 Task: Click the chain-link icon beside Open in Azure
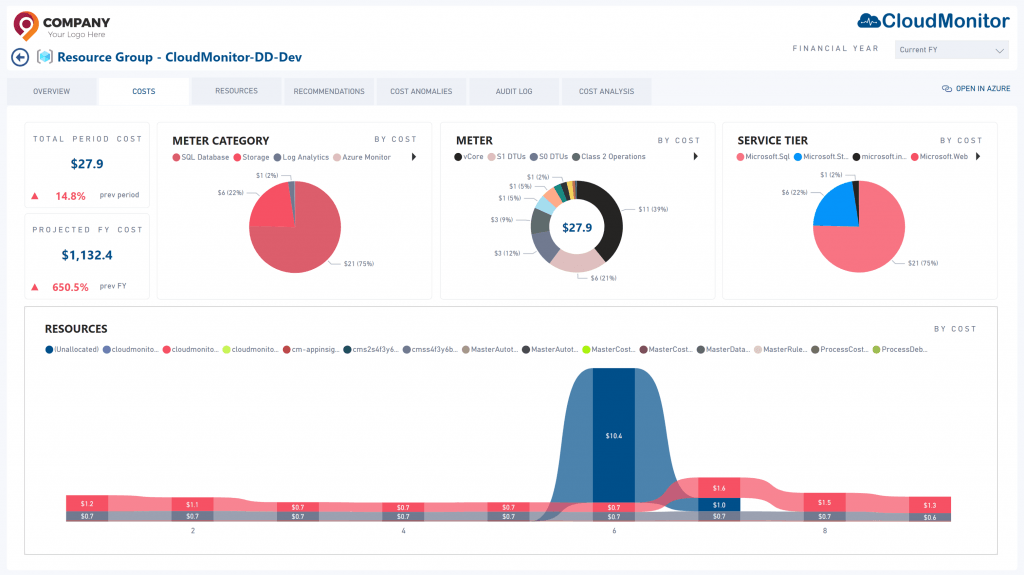(x=946, y=88)
